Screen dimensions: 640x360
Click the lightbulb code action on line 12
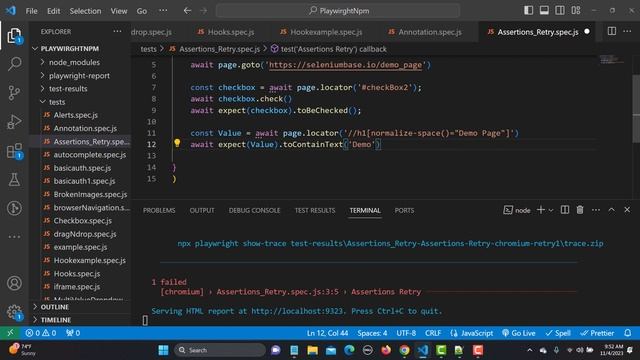point(177,143)
